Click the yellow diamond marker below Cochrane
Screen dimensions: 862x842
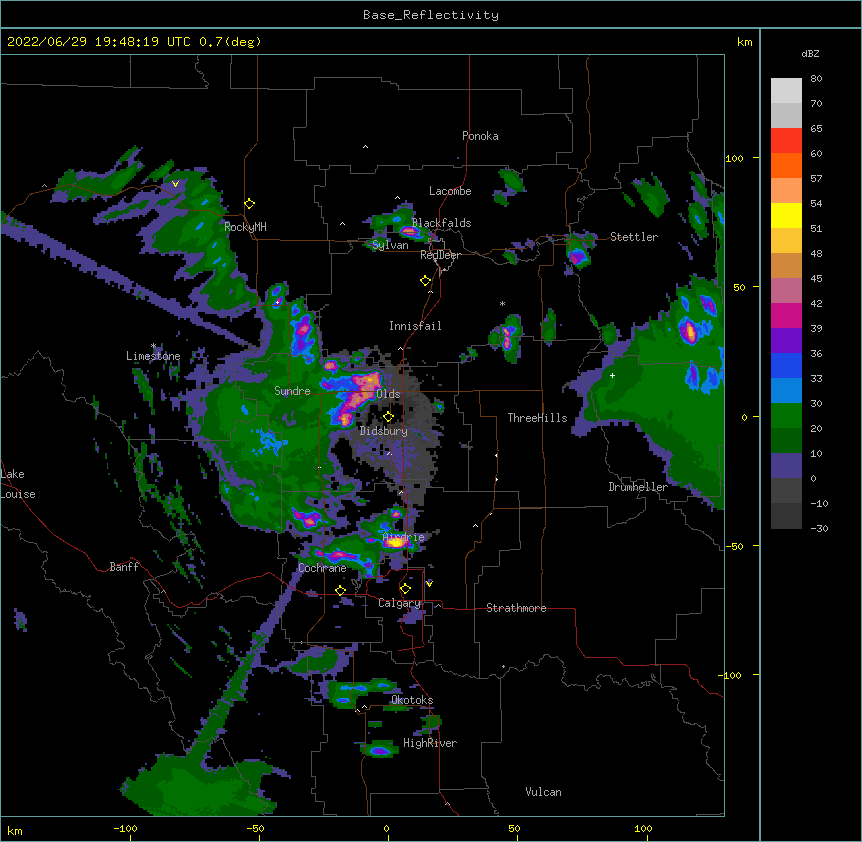click(340, 591)
